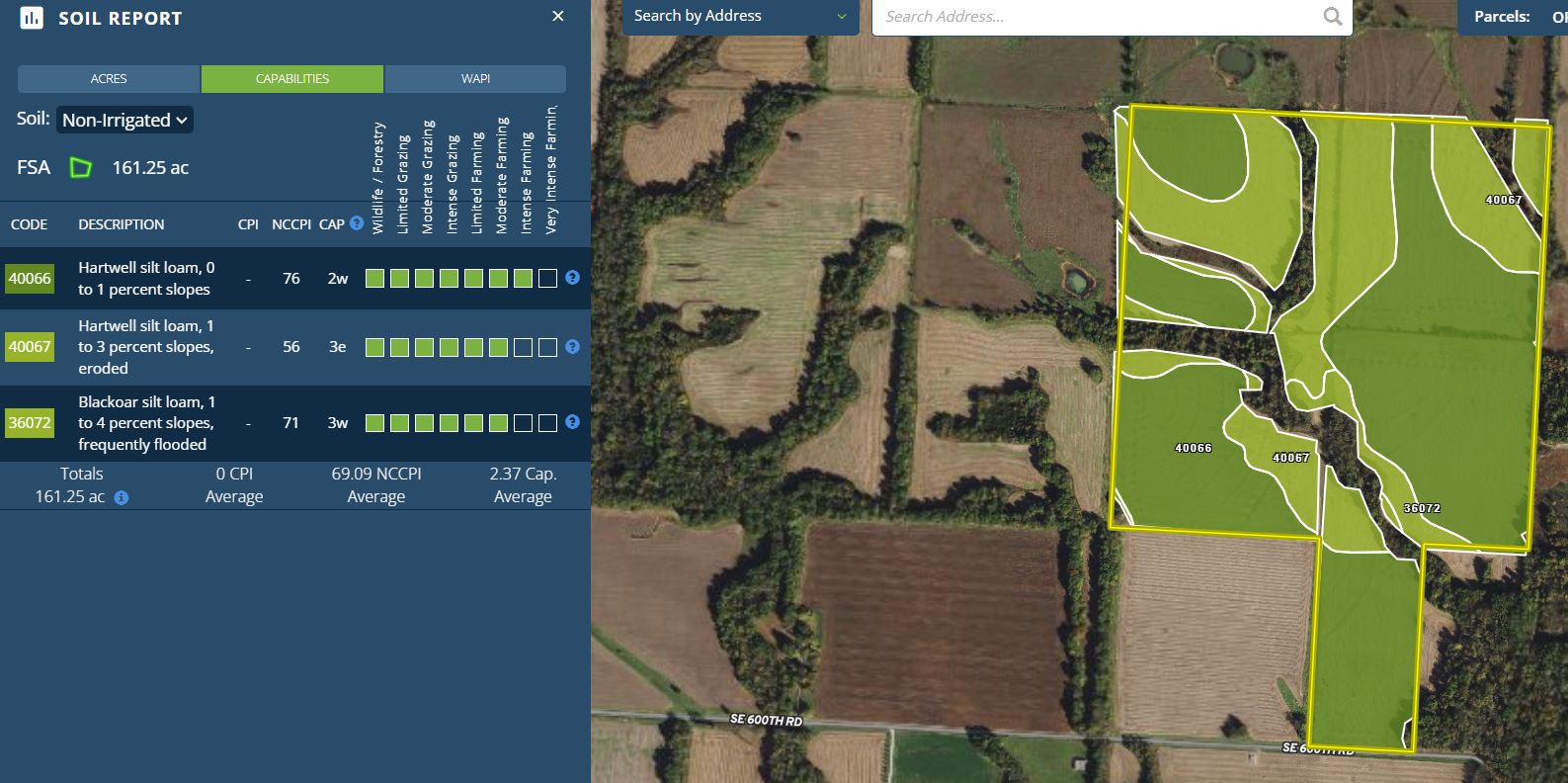
Task: Click the info icon beside Totals acreage
Action: pyautogui.click(x=121, y=498)
